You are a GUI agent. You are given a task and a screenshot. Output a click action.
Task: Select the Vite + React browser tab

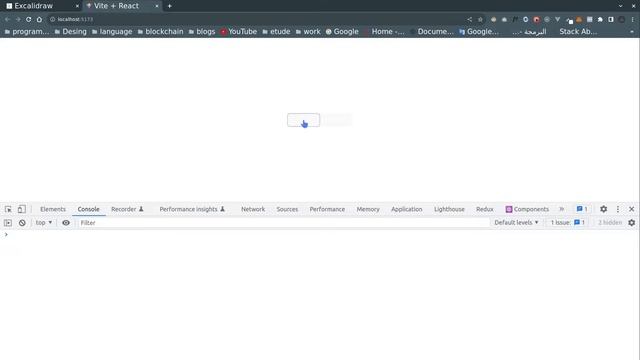click(x=121, y=6)
